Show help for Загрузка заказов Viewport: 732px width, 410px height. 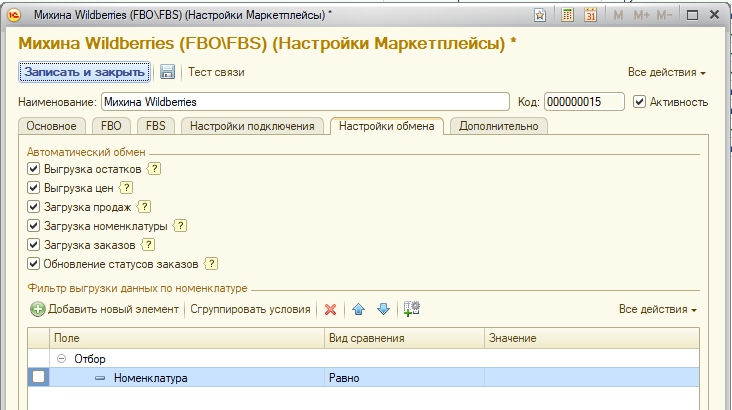pos(148,245)
